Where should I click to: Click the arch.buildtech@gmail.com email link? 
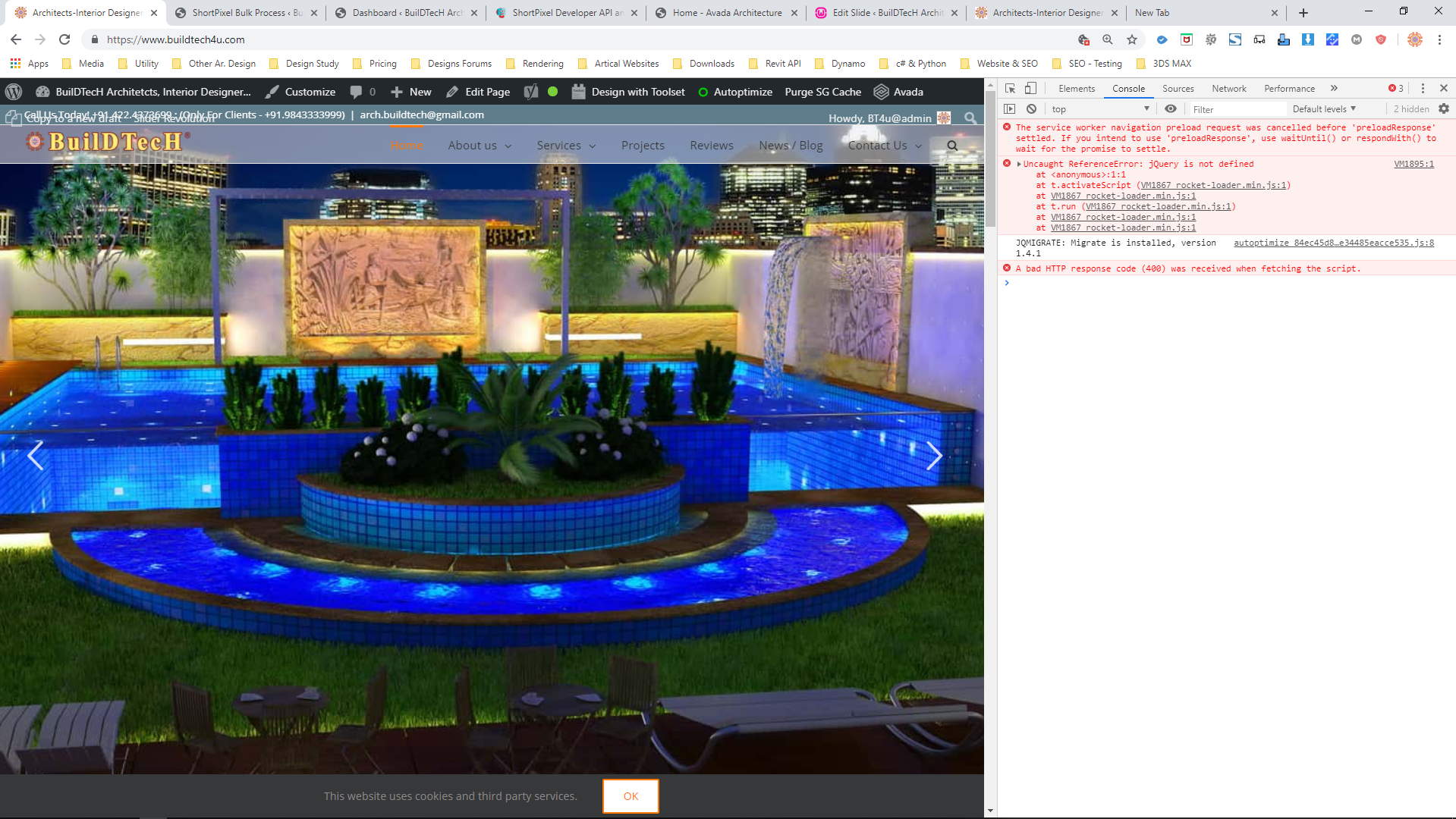pos(422,115)
